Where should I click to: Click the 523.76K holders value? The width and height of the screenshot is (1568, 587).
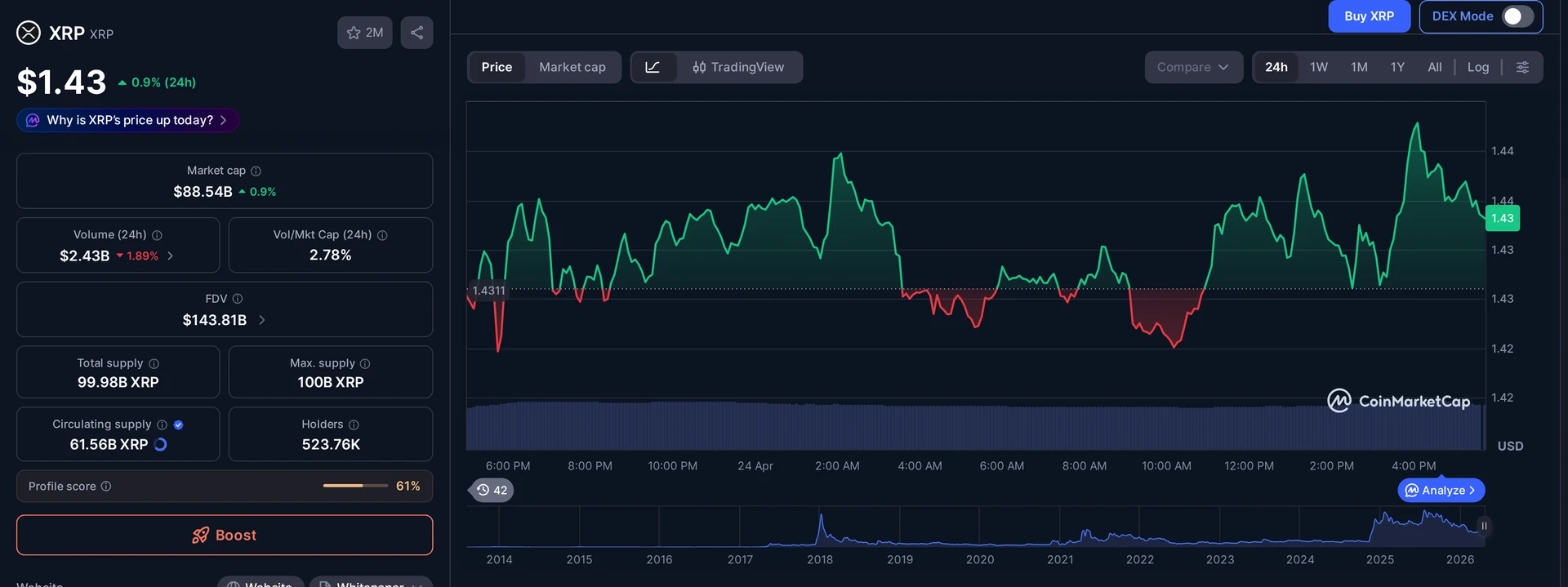click(331, 444)
